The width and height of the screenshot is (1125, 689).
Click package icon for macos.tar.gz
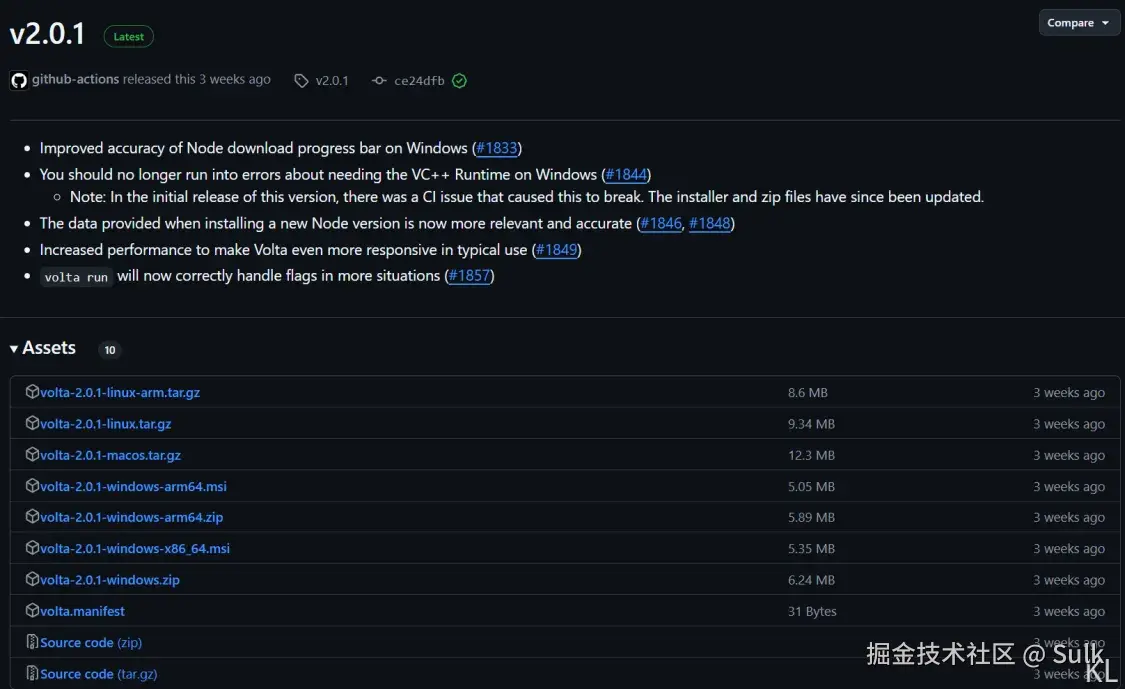[32, 454]
